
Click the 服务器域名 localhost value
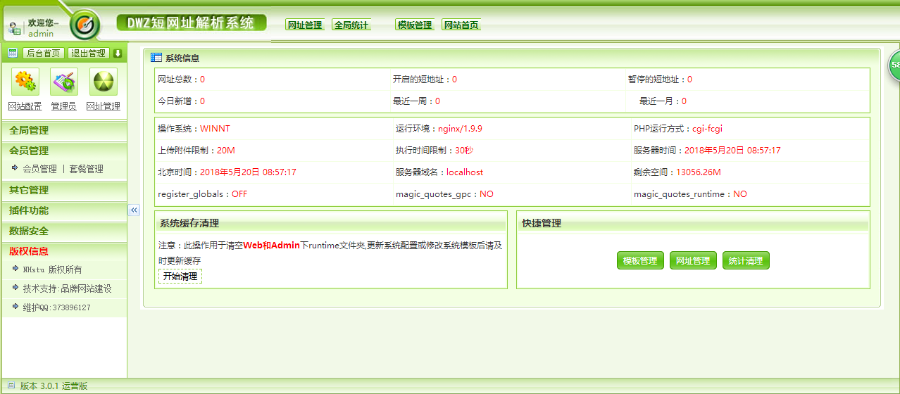point(464,172)
